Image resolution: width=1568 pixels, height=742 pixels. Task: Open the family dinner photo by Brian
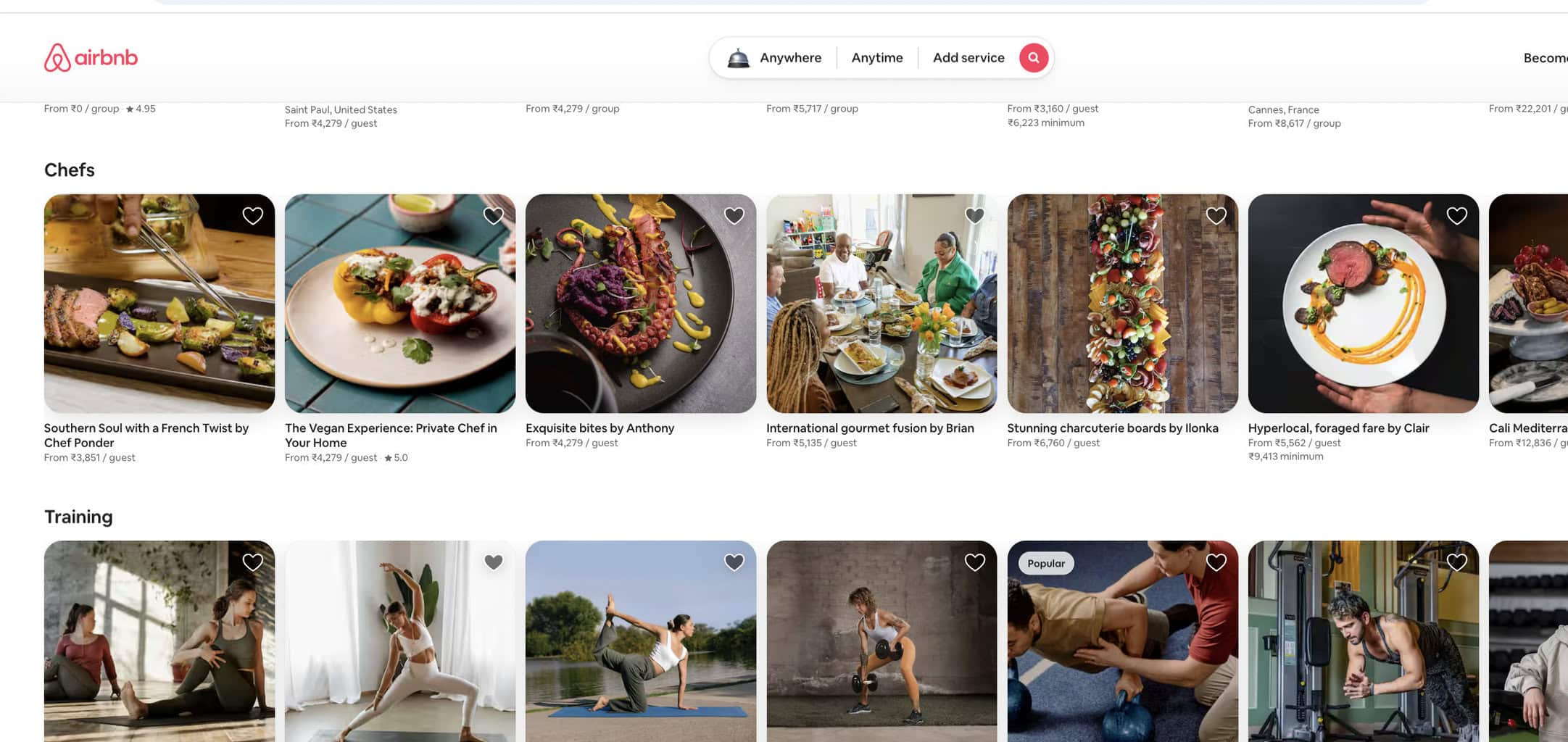(882, 304)
